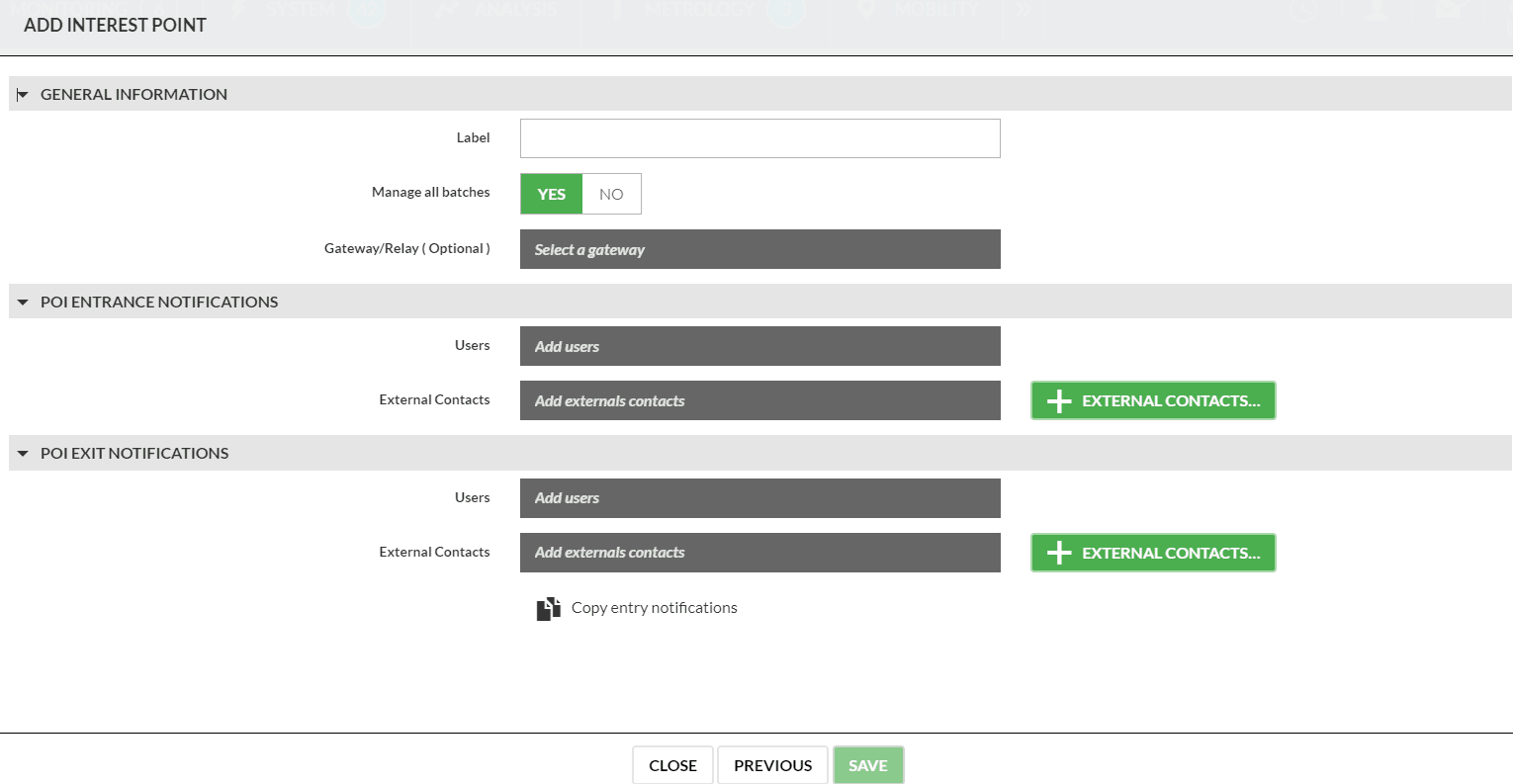Open Add users under POI Entrance Notifications
Image resolution: width=1513 pixels, height=784 pixels.
(759, 346)
